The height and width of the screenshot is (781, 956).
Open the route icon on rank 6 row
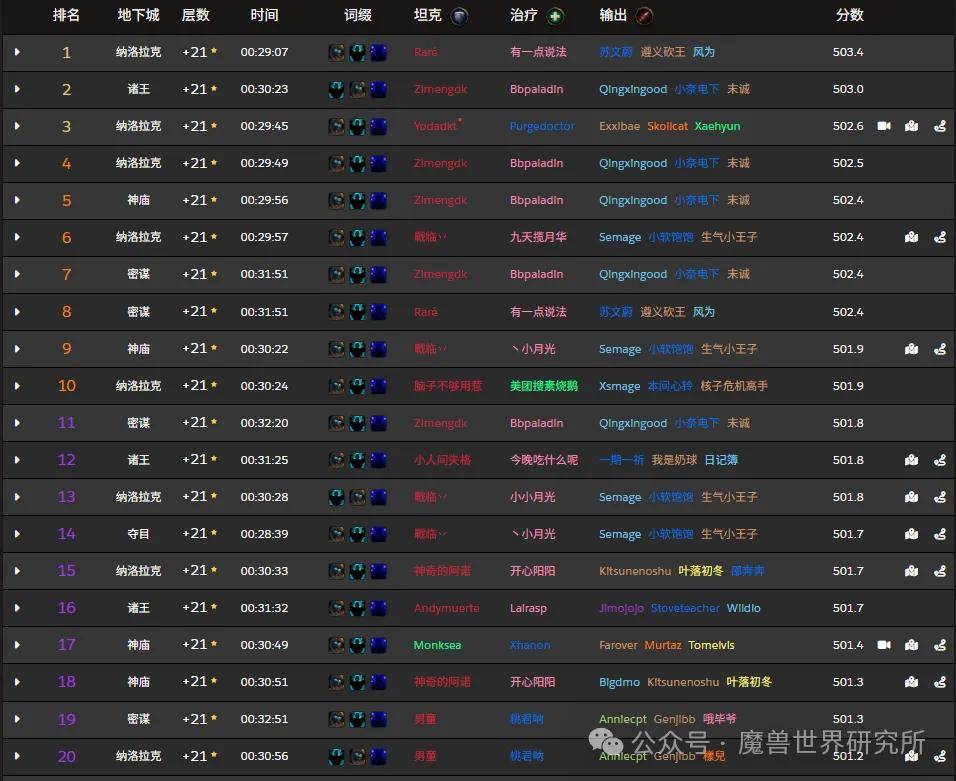click(x=940, y=237)
